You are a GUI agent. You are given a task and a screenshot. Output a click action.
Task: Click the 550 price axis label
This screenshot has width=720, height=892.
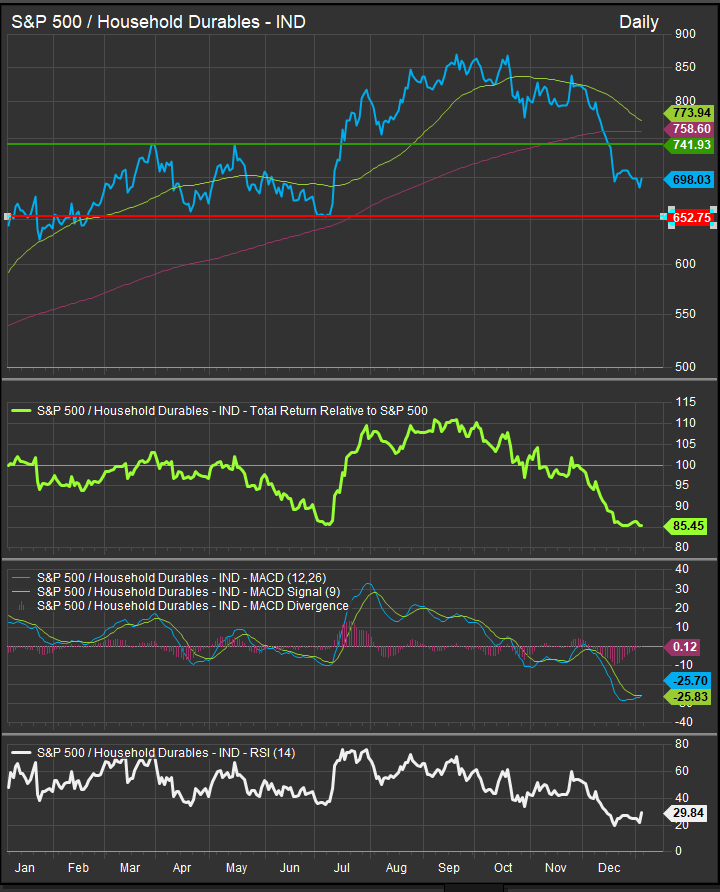coord(685,314)
